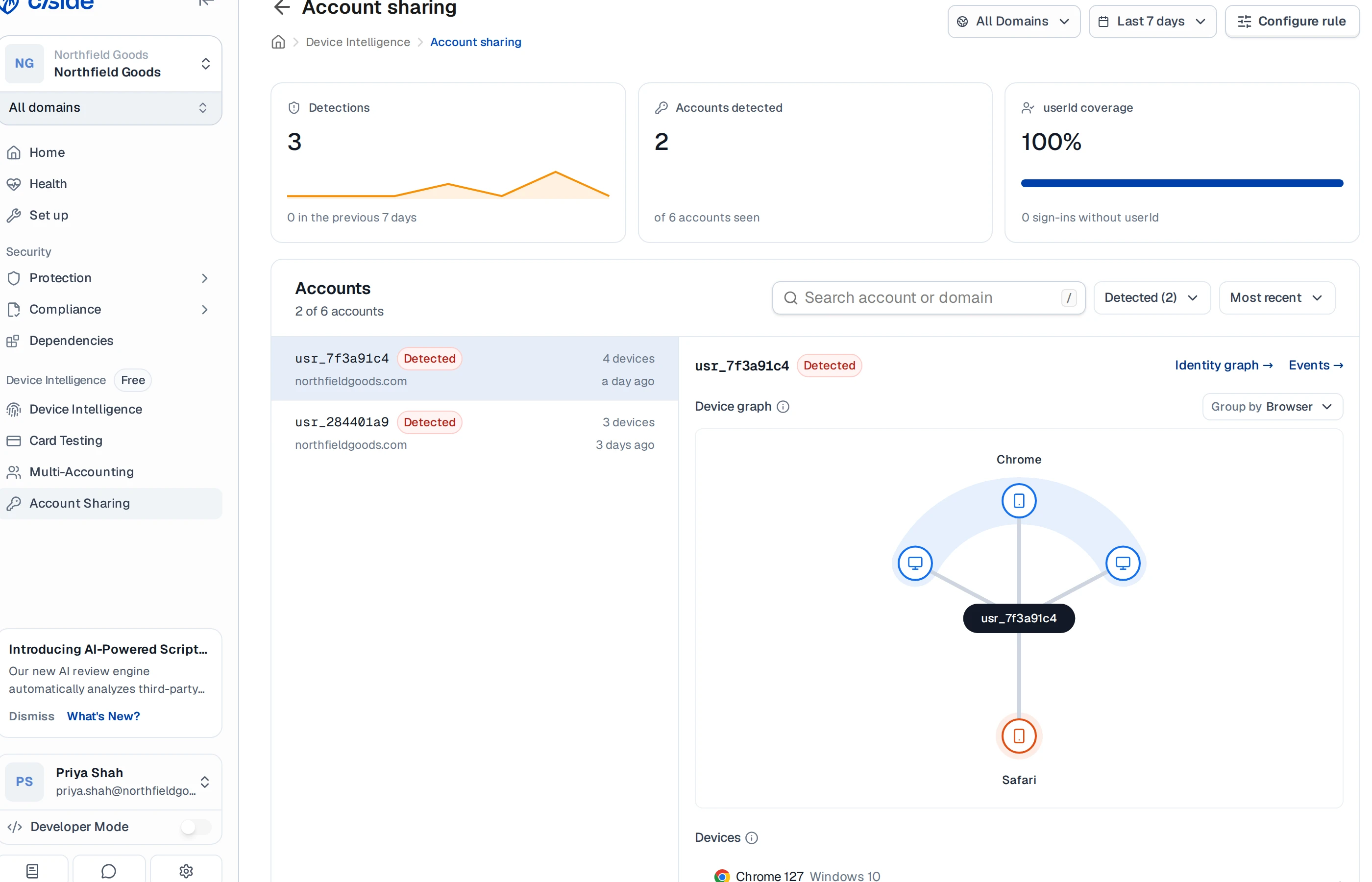The width and height of the screenshot is (1372, 882).
Task: Open Set up in sidebar
Action: point(111,215)
